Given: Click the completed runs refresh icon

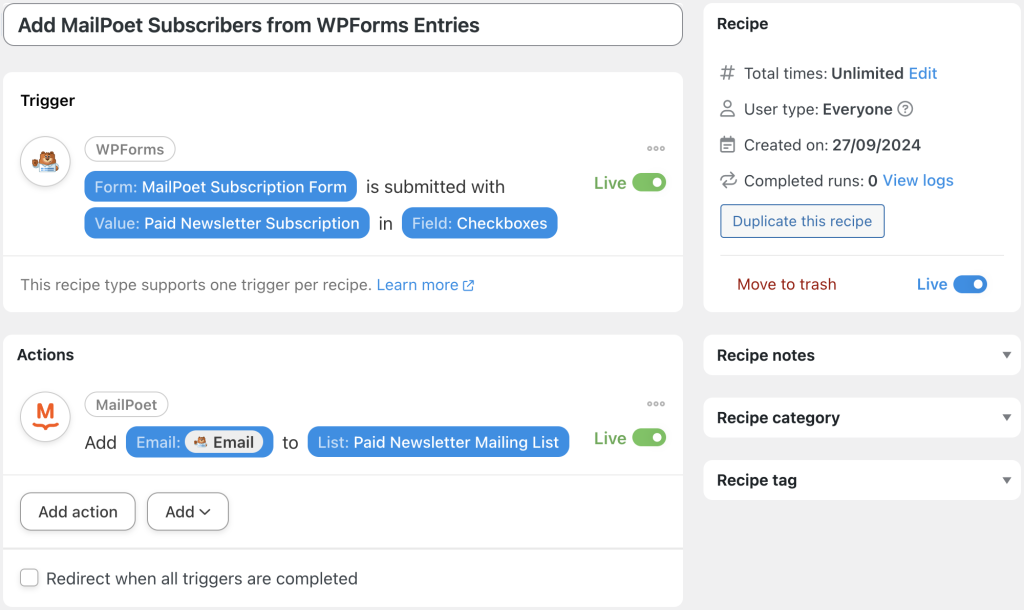Looking at the screenshot, I should (x=725, y=181).
